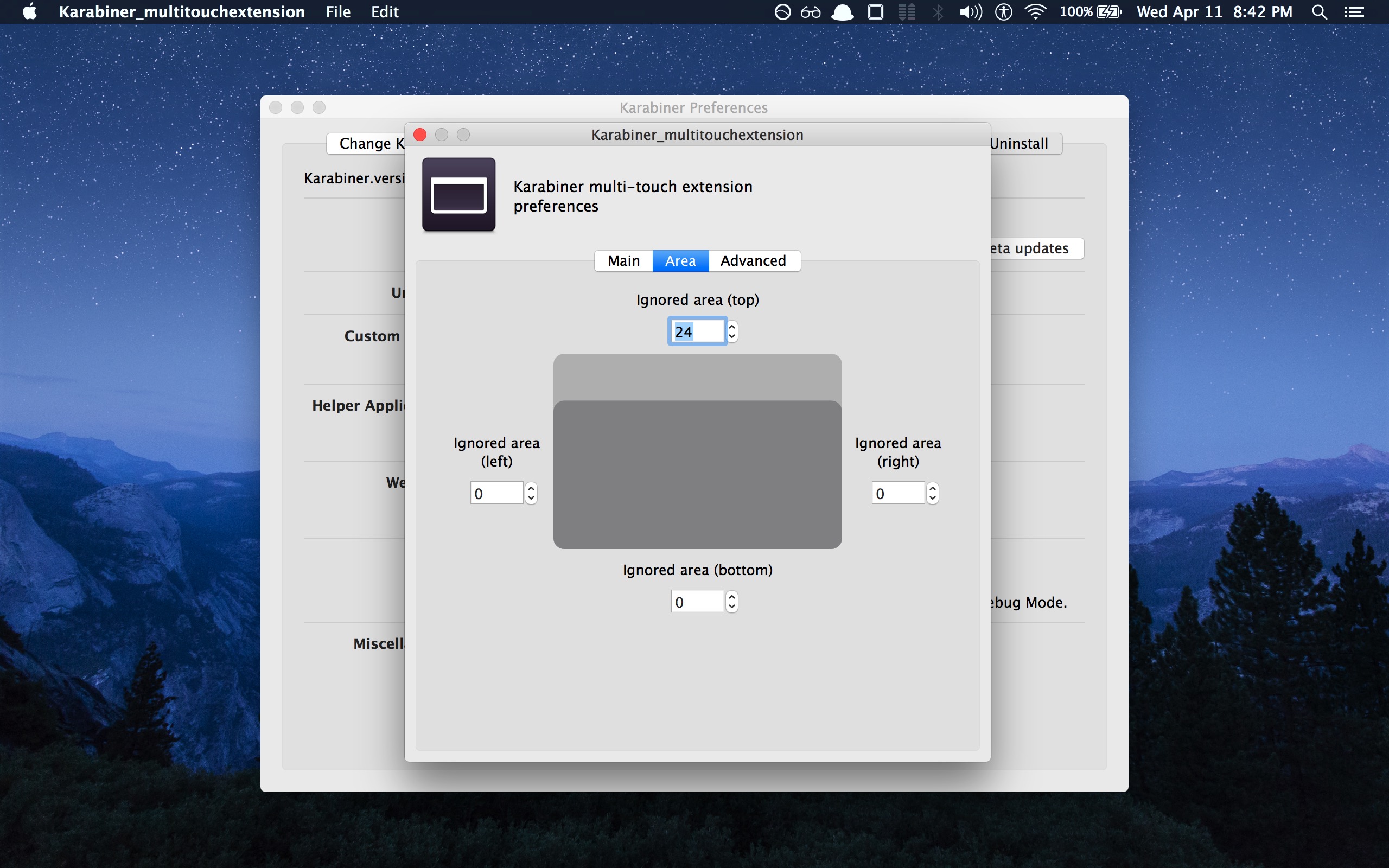Click the Change K… button in Karabiner Preferences
Image resolution: width=1389 pixels, height=868 pixels.
pos(366,144)
